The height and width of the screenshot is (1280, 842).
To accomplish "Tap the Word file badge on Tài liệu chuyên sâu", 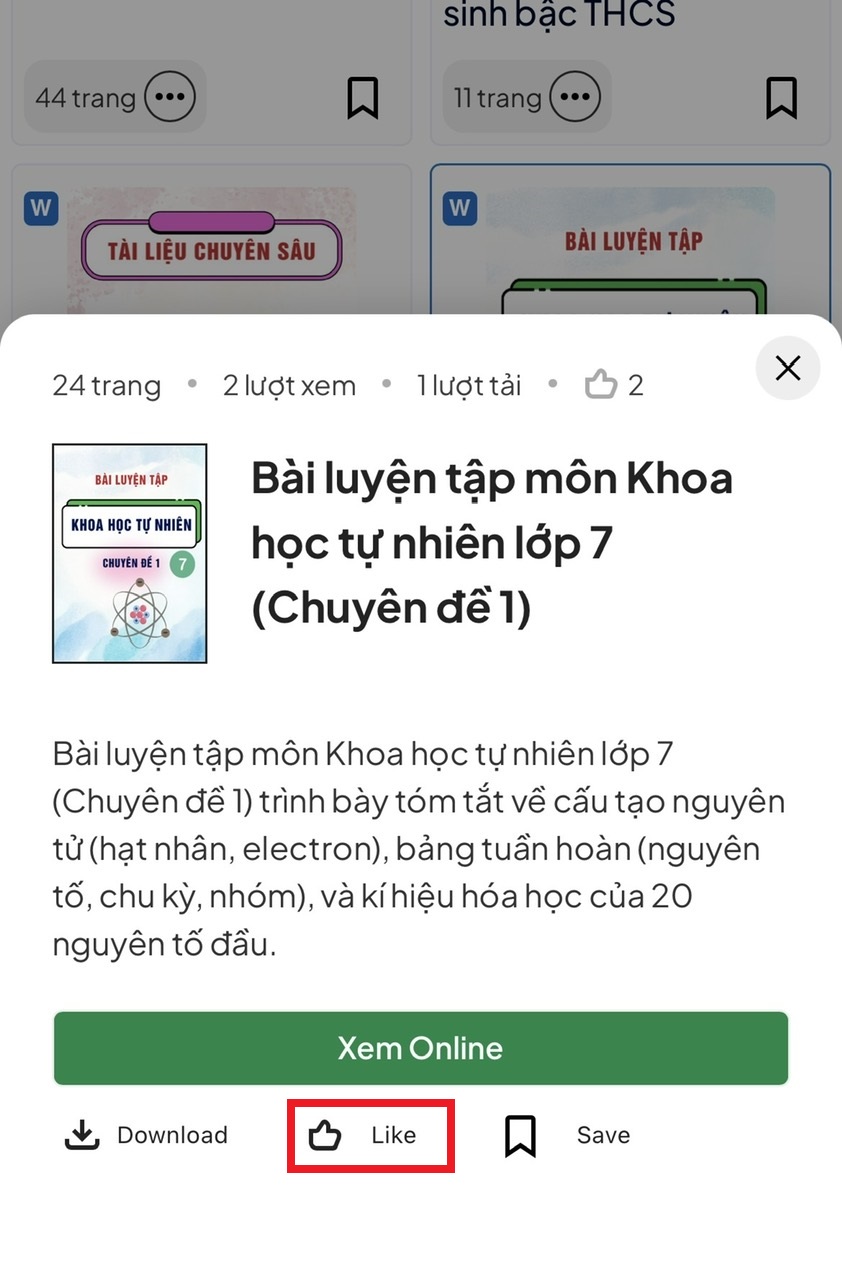I will coord(41,209).
